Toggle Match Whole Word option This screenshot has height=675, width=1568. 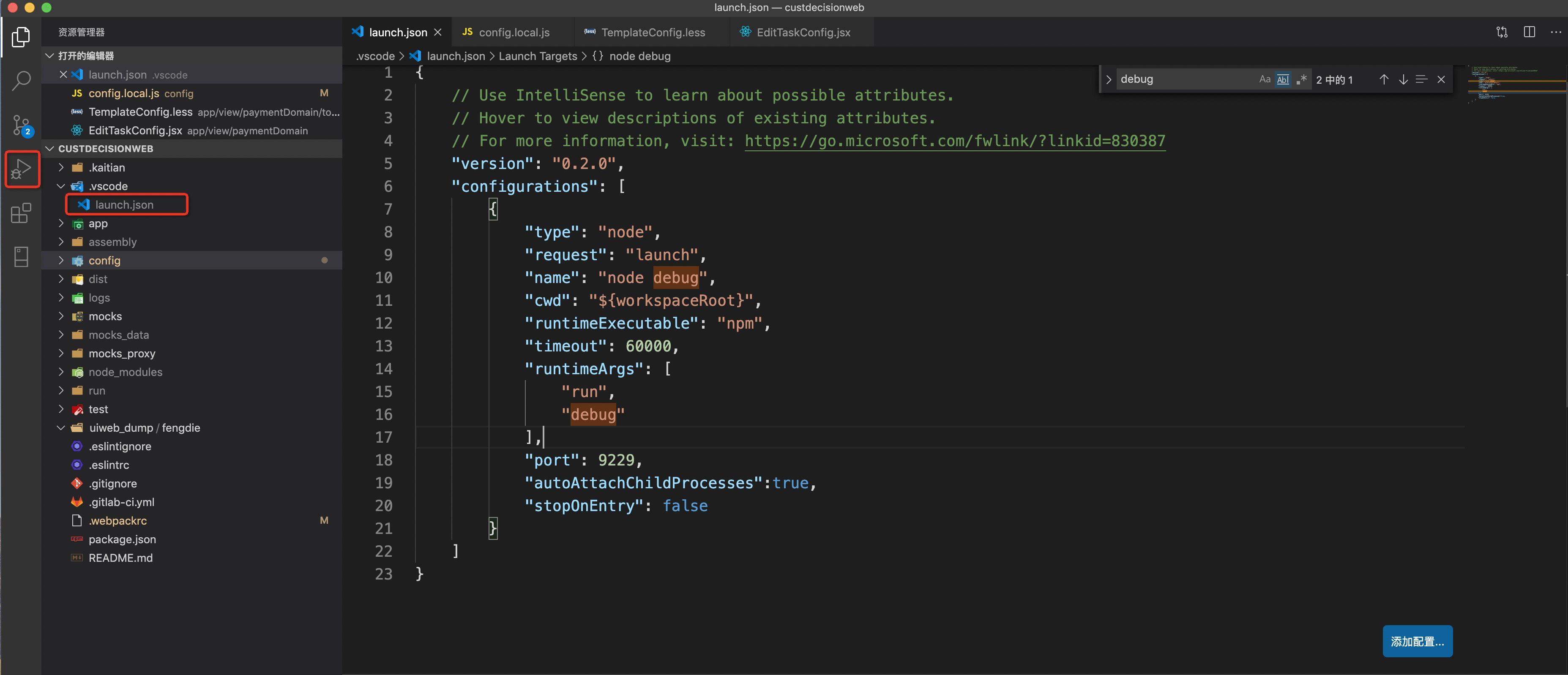tap(1283, 80)
